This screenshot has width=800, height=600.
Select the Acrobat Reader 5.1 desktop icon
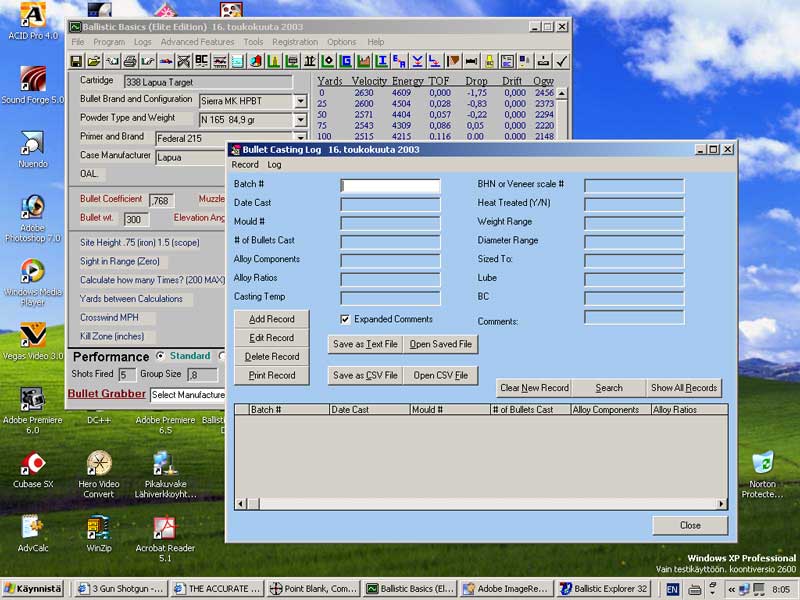[165, 539]
